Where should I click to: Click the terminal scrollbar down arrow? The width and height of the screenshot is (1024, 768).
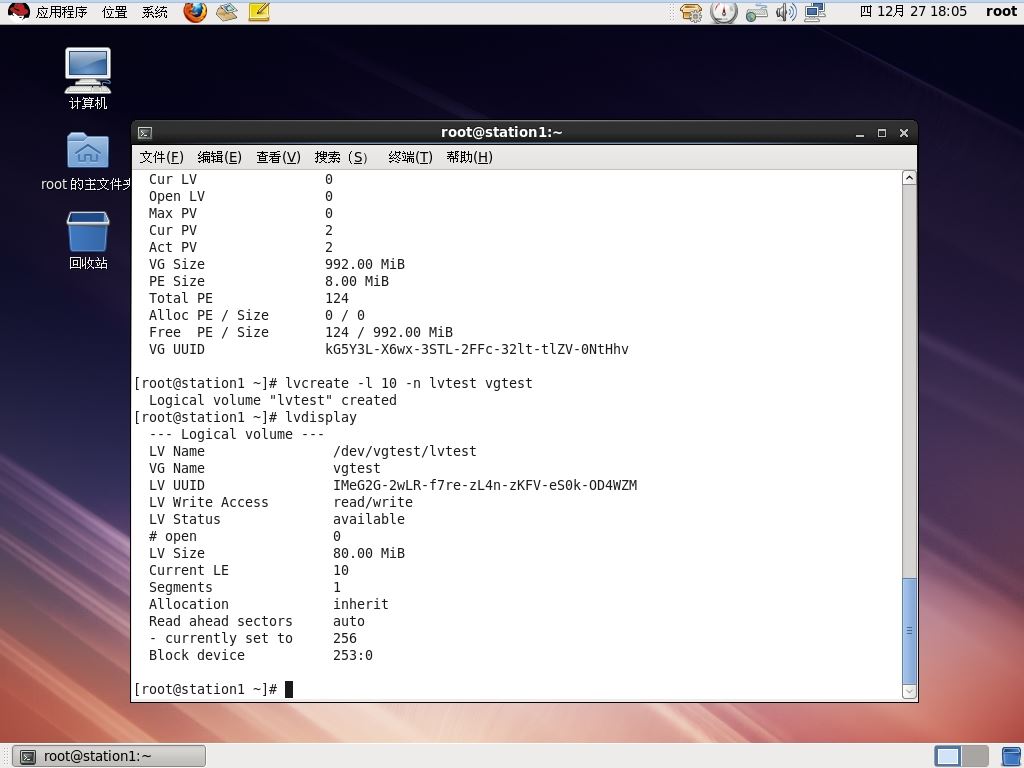pyautogui.click(x=909, y=692)
